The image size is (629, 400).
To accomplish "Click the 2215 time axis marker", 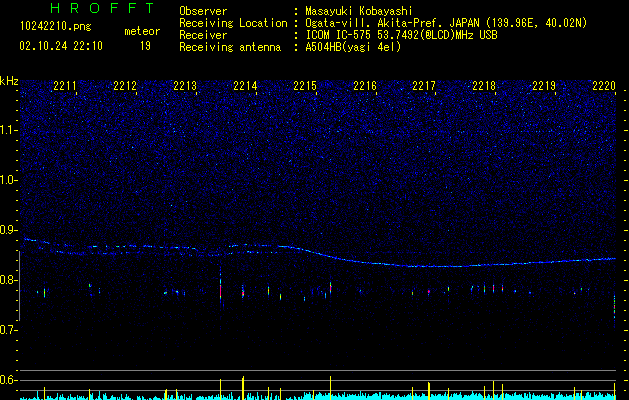I will coord(305,86).
